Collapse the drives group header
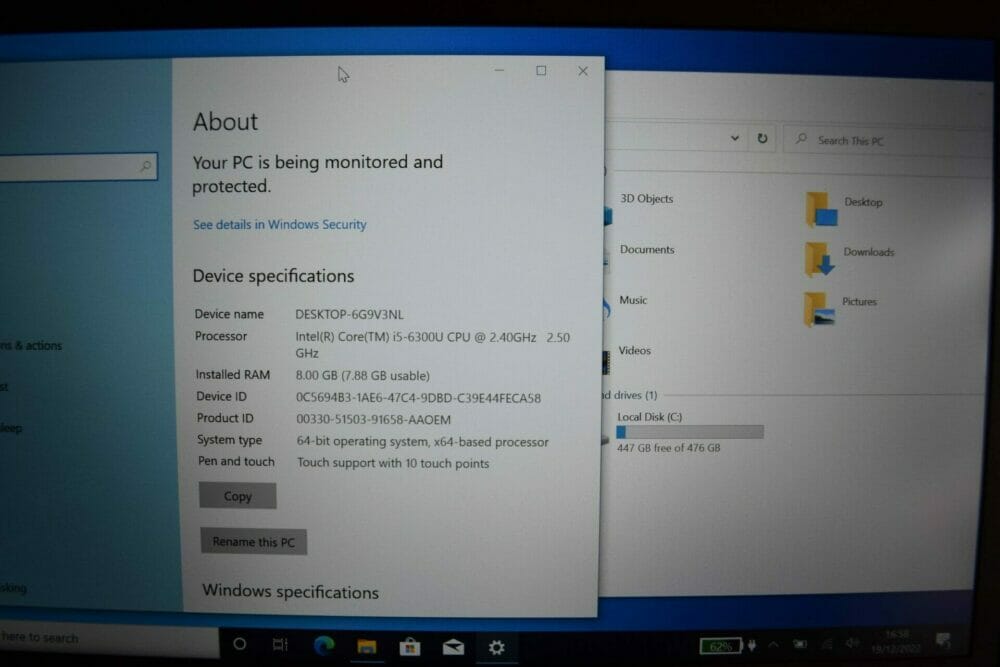This screenshot has height=667, width=1000. 629,395
